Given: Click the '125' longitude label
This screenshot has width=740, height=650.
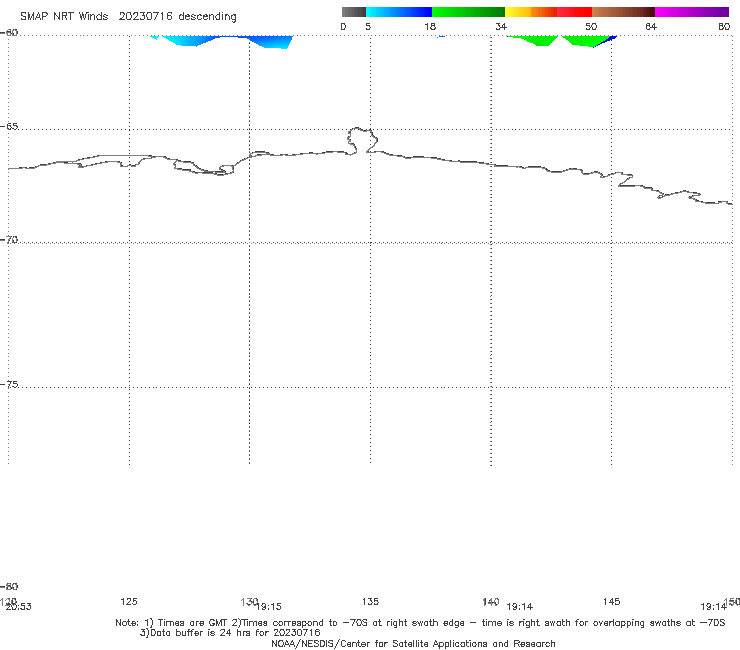Looking at the screenshot, I should coord(129,601).
